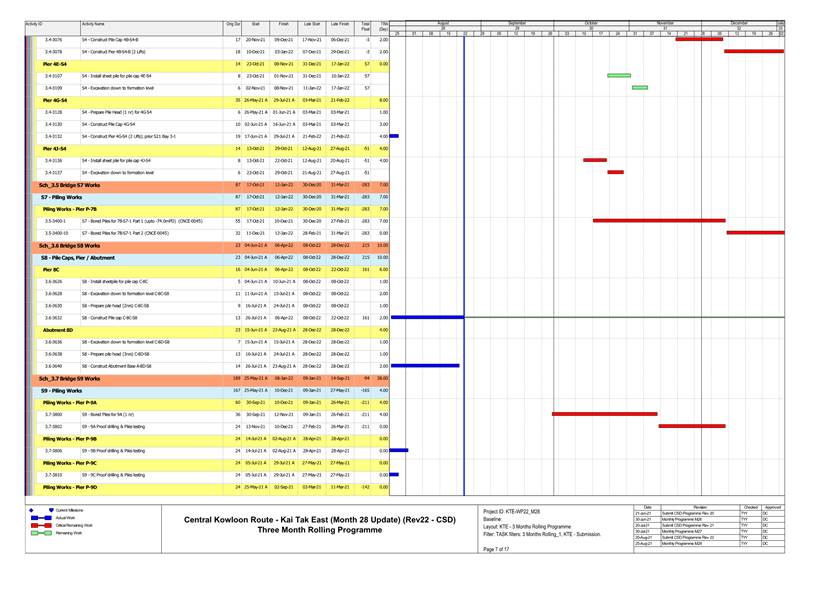Click blue actual bar for Construct Pile-cap C-8C-S8
This screenshot has width=832, height=589.
tap(426, 318)
